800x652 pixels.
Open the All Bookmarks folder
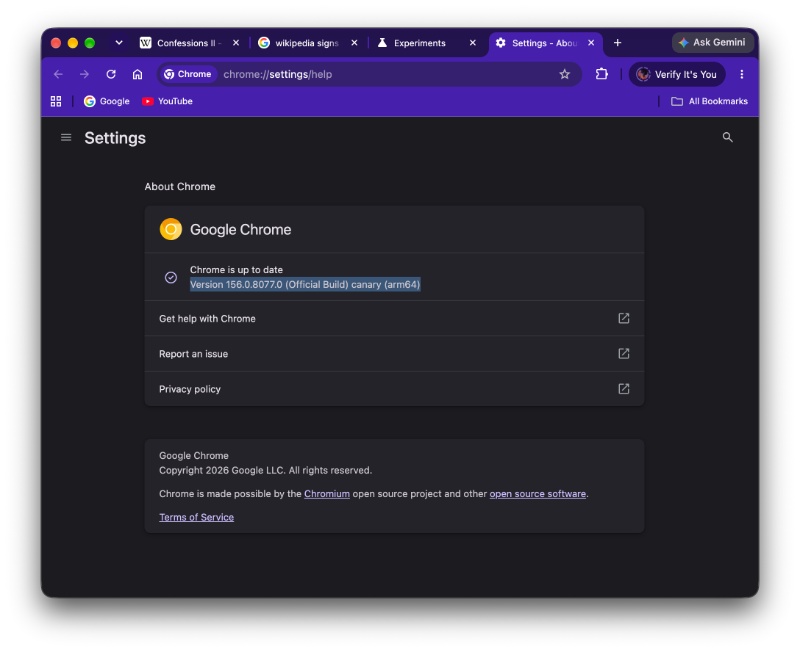coord(709,101)
